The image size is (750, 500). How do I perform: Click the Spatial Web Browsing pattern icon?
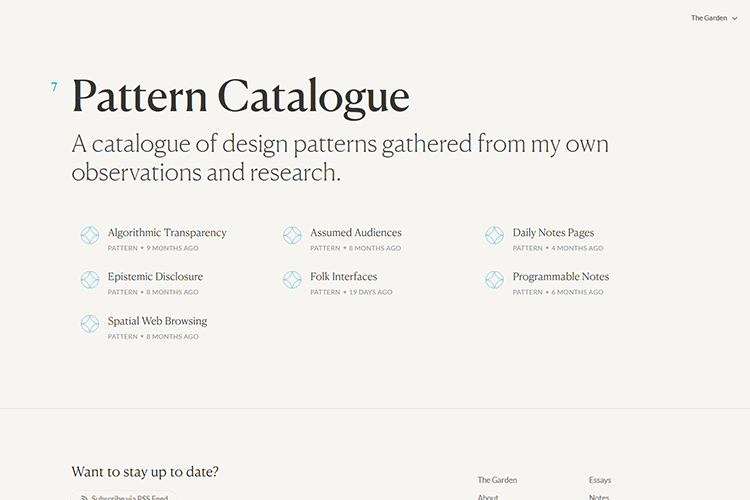coord(90,324)
